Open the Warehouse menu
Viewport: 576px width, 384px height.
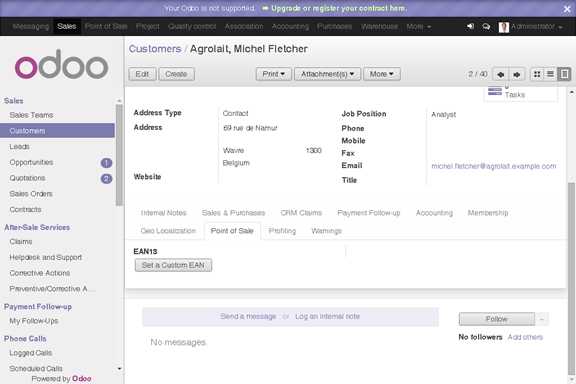(379, 26)
